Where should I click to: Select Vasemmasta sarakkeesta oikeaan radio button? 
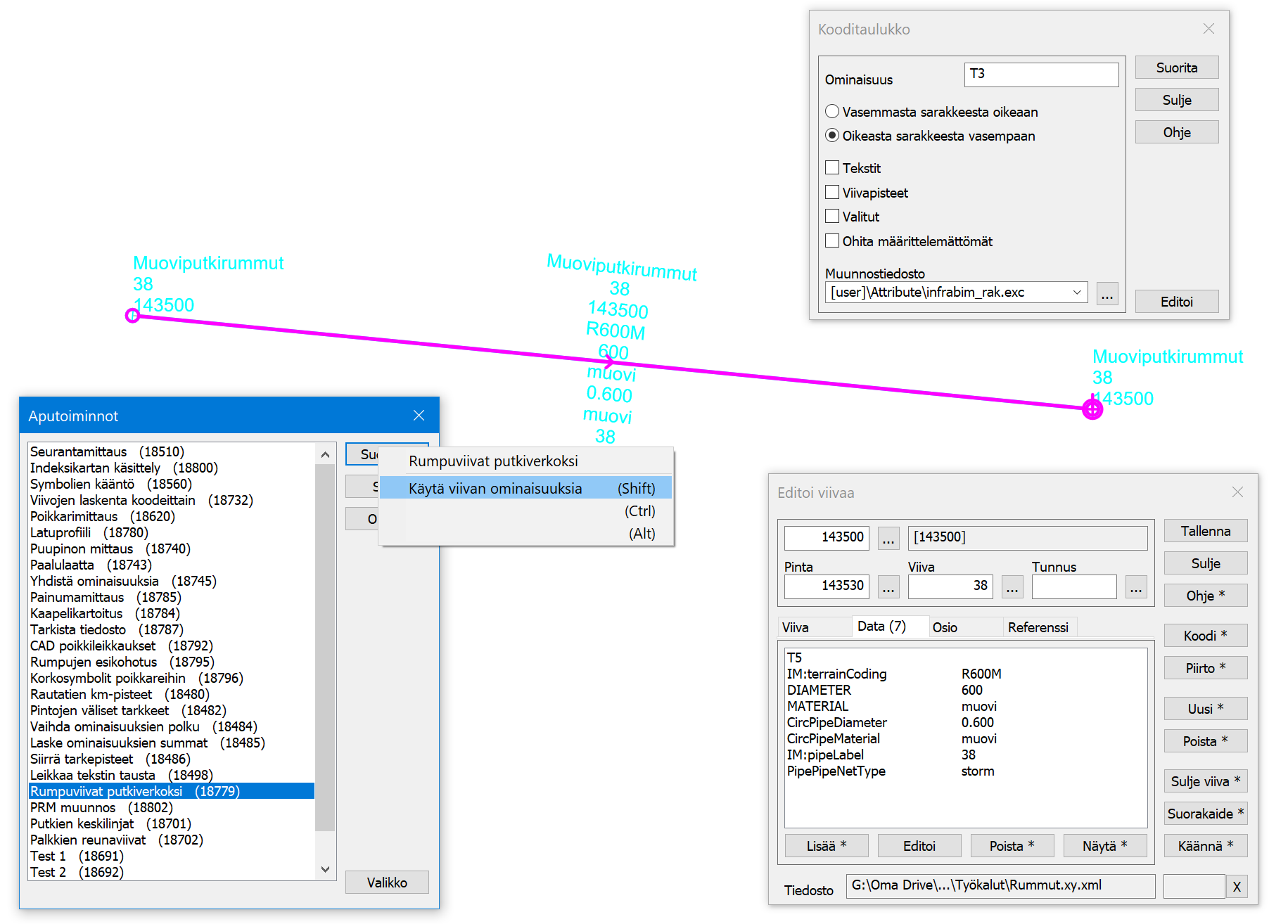(832, 112)
